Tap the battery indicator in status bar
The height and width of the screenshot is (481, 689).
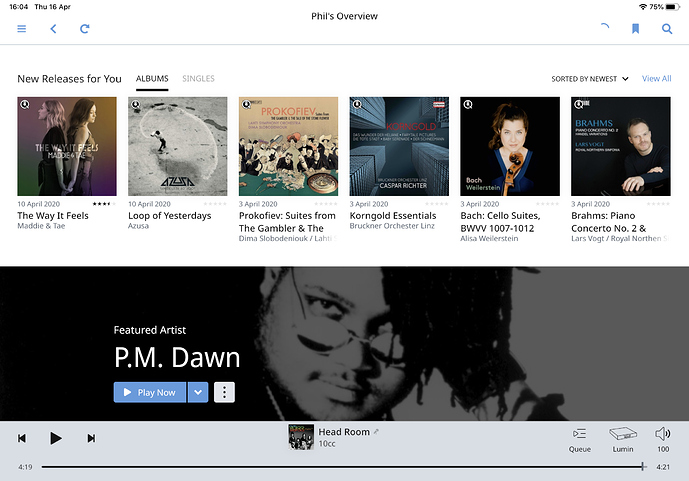click(x=673, y=7)
